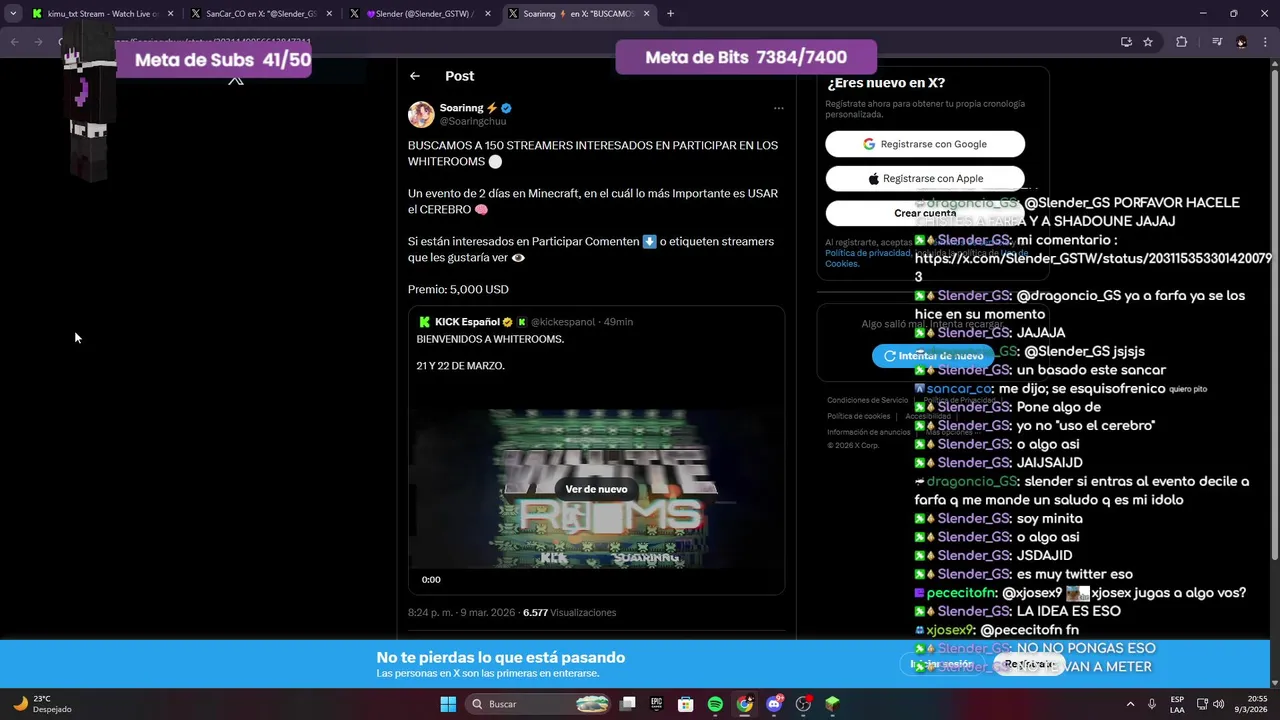Open Minecraft from the taskbar
This screenshot has width=1280, height=720.
click(x=832, y=704)
